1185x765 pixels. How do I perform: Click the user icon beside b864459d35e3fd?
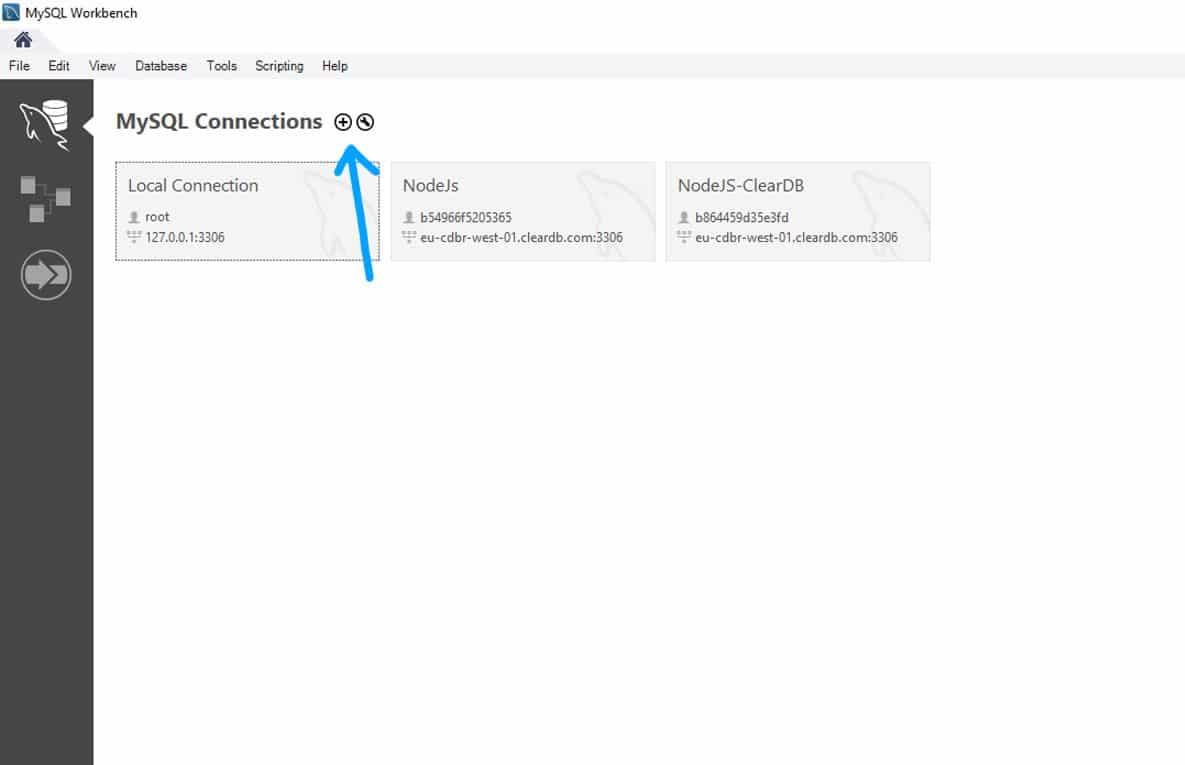pyautogui.click(x=684, y=217)
